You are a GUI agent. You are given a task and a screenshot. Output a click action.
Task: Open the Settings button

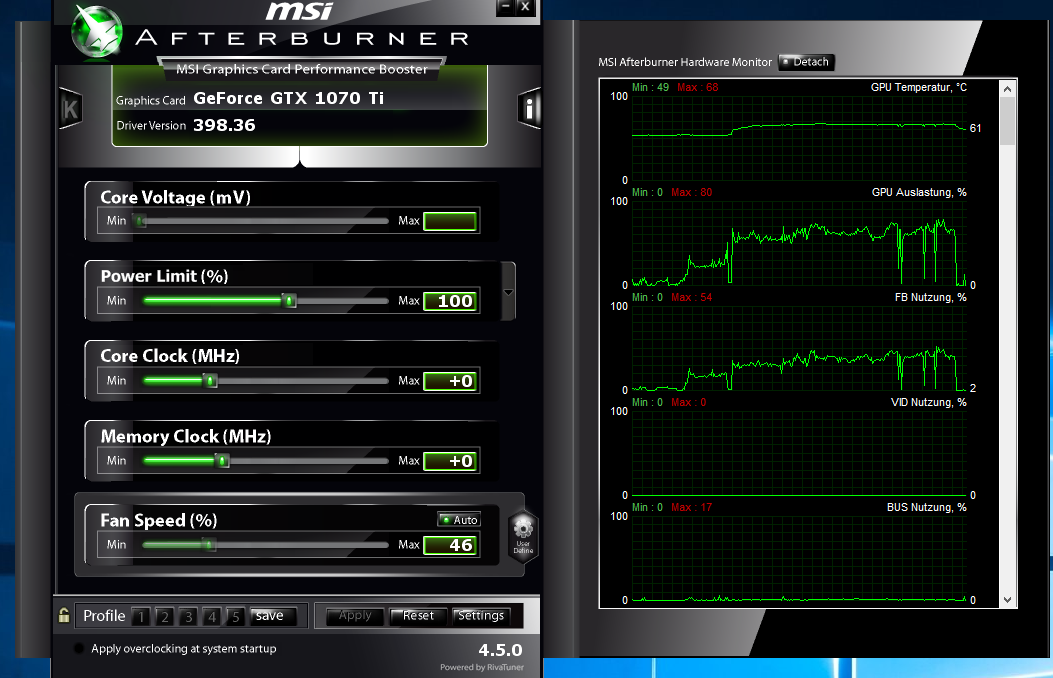[x=481, y=616]
